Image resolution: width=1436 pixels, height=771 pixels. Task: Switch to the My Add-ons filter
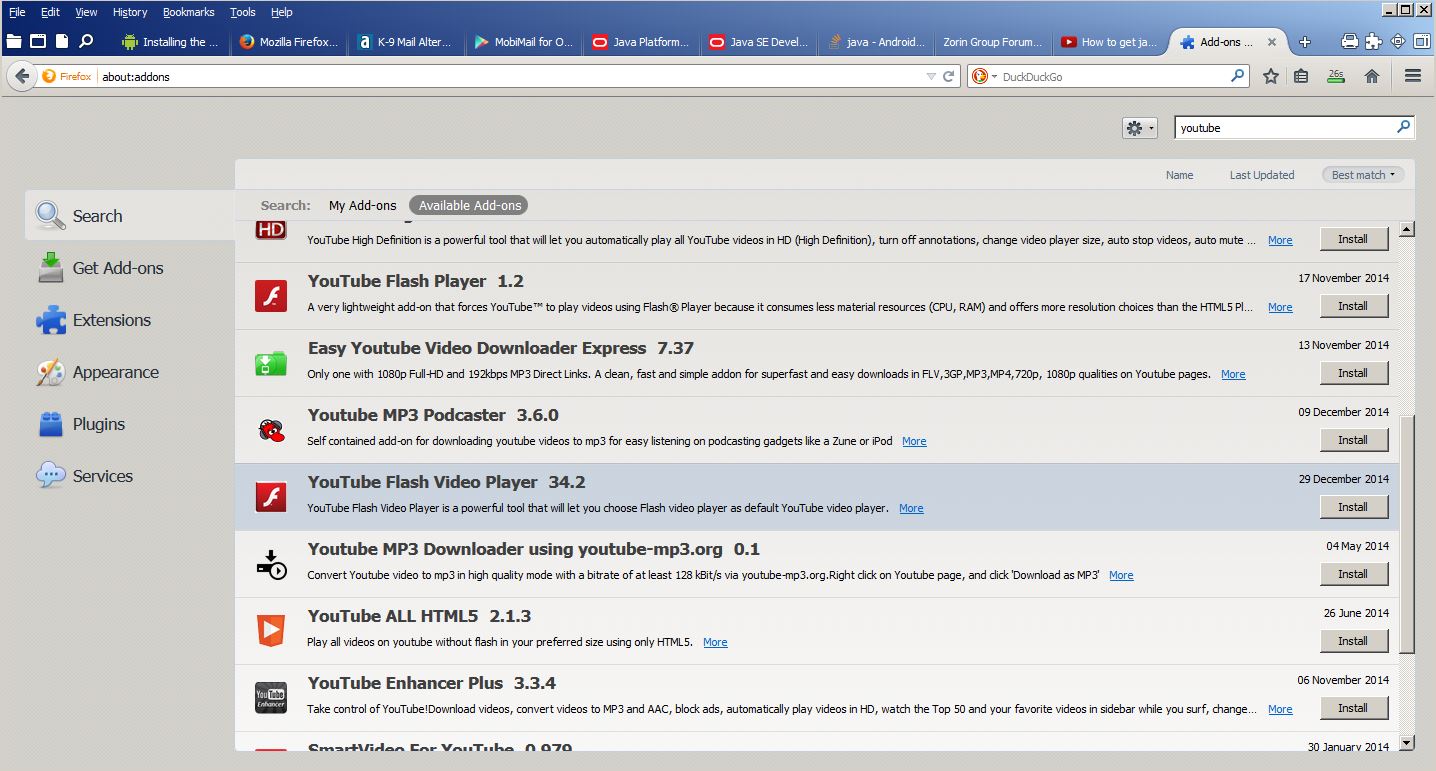[362, 205]
